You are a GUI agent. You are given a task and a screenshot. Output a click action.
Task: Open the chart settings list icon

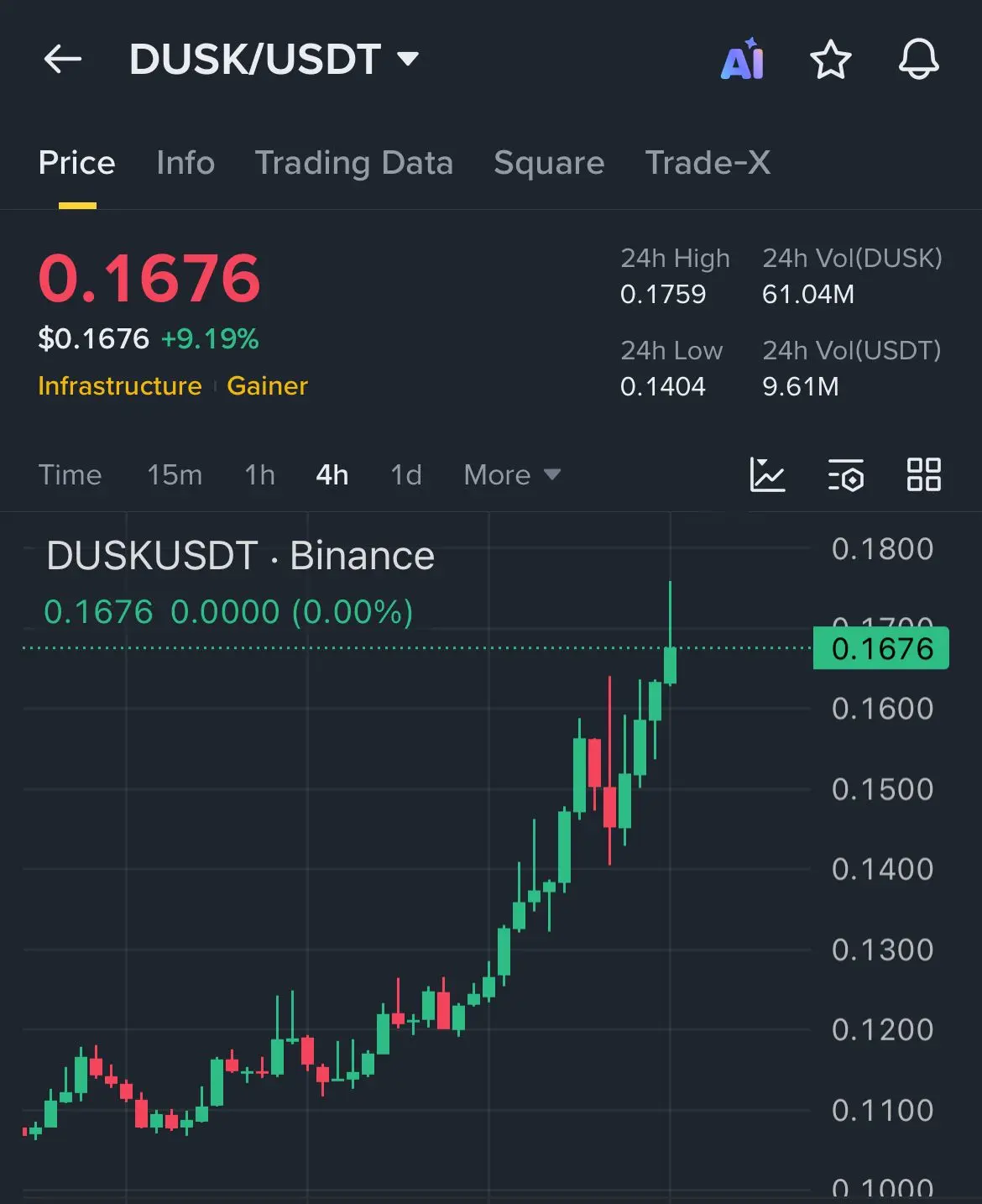pos(846,475)
